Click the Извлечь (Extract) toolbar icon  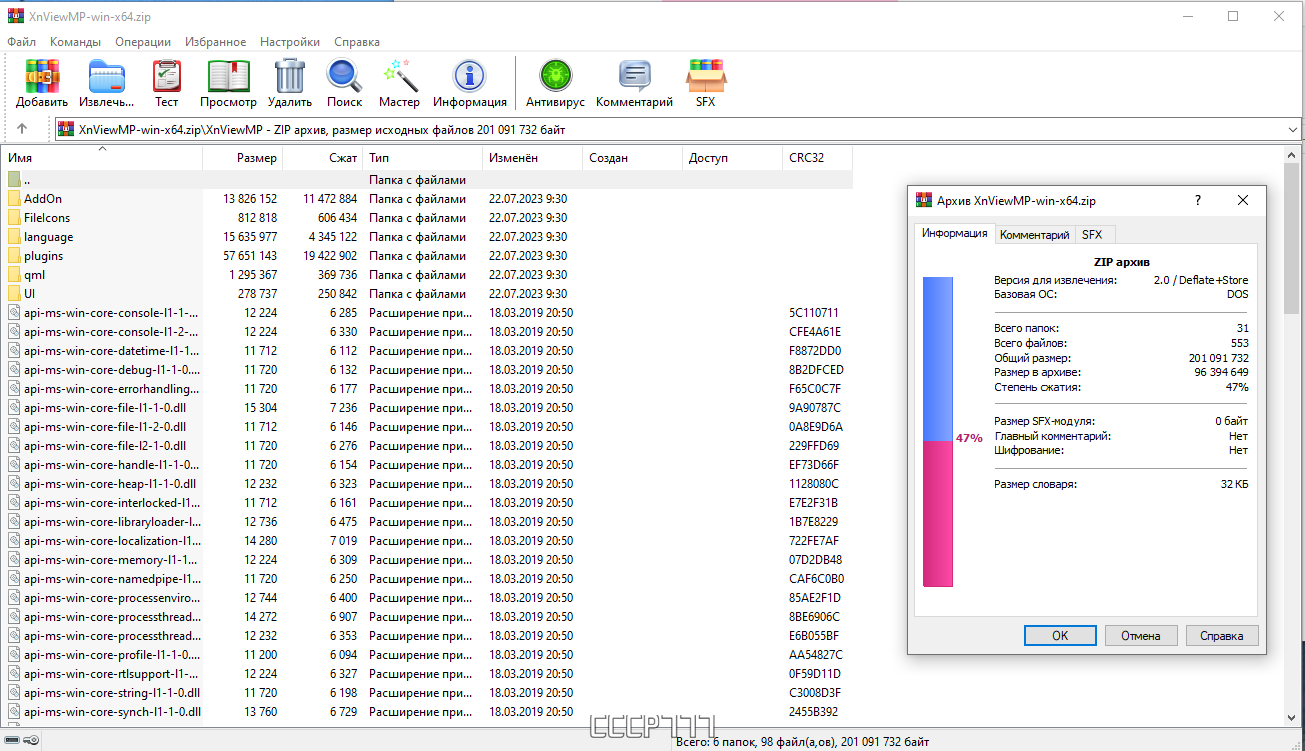[106, 76]
